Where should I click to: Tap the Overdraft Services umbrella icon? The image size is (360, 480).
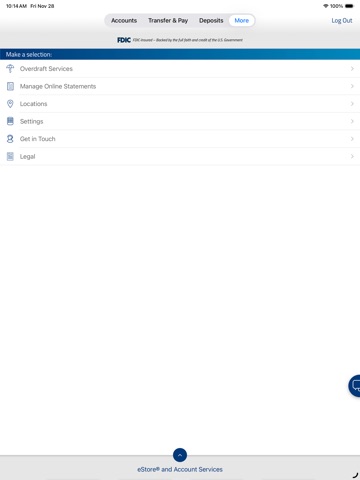pos(10,69)
